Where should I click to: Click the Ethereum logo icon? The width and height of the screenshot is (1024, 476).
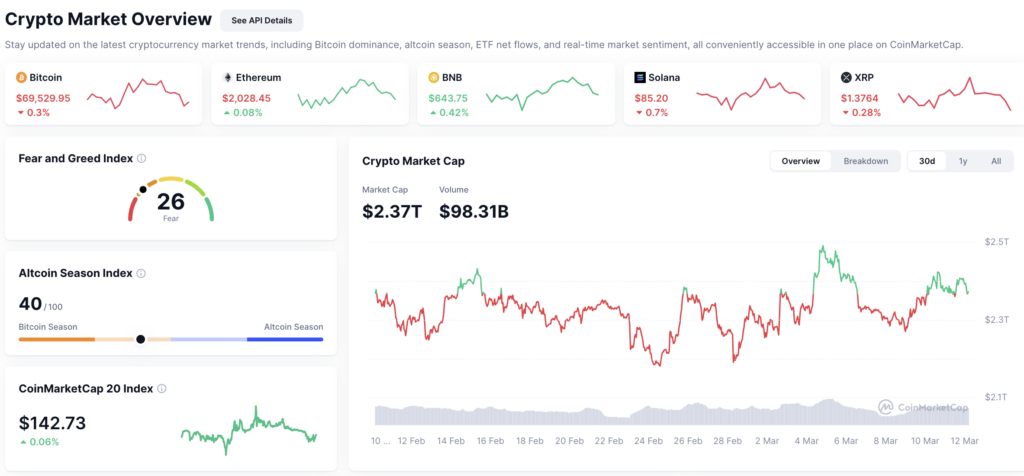228,78
